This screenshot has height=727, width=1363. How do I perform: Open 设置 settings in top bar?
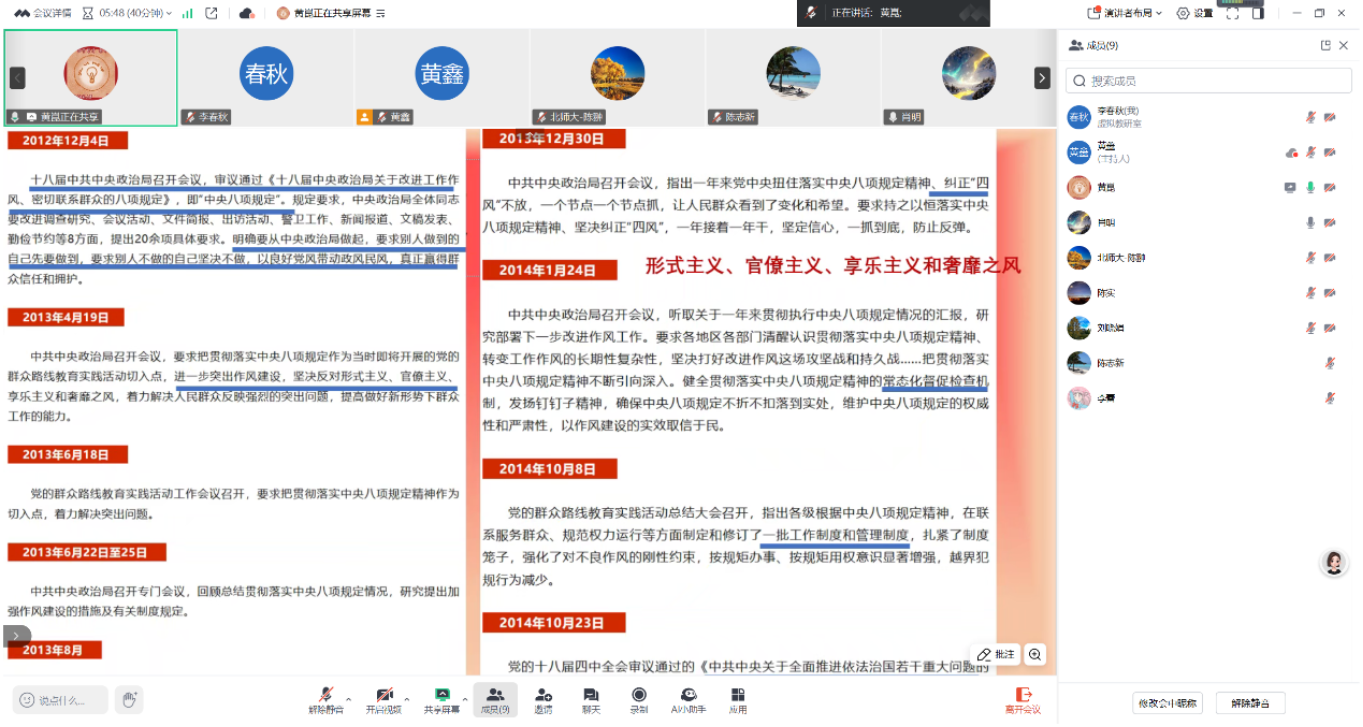pyautogui.click(x=1195, y=13)
